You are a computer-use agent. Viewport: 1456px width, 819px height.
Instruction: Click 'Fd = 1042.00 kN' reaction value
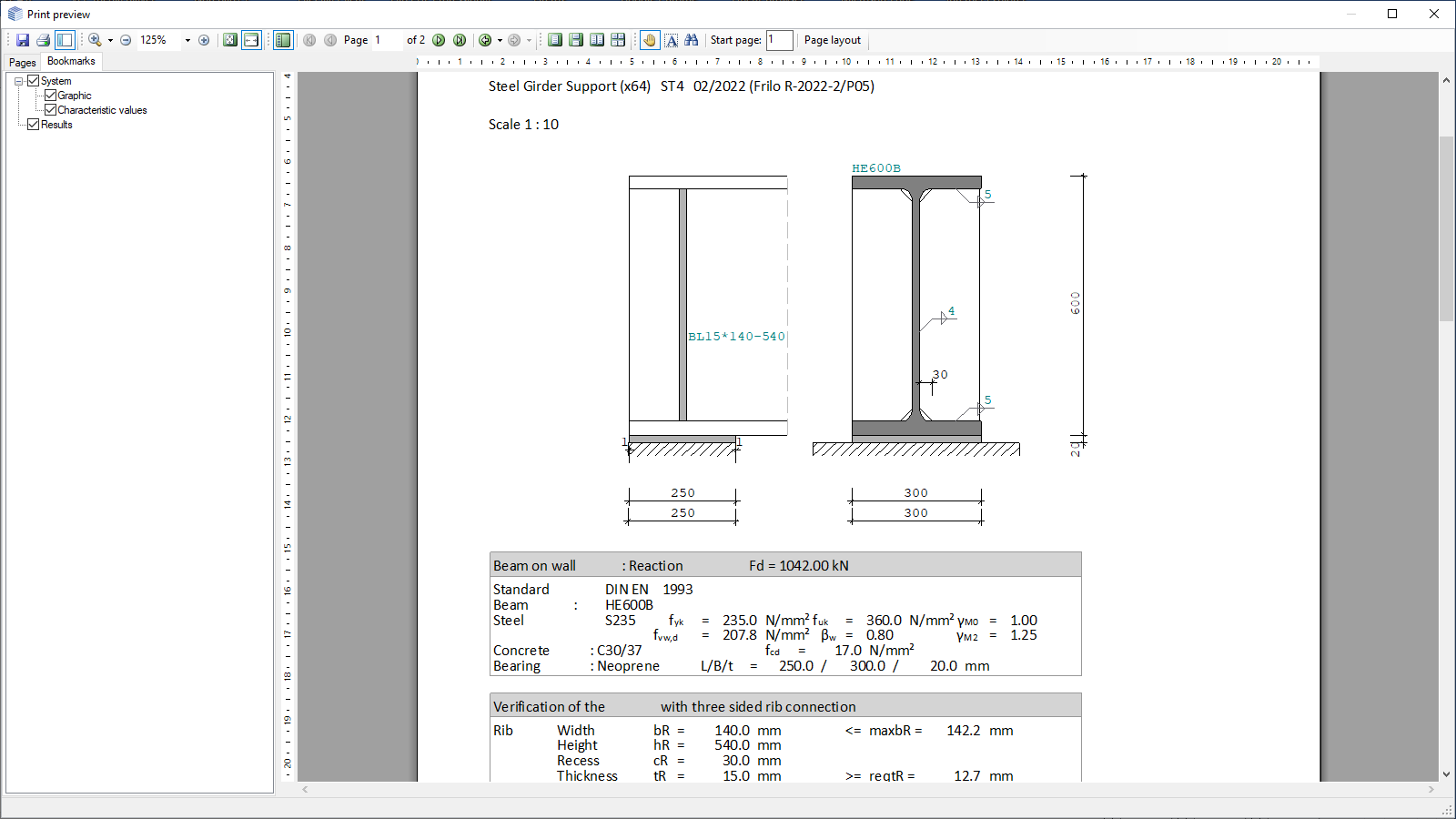coord(799,566)
